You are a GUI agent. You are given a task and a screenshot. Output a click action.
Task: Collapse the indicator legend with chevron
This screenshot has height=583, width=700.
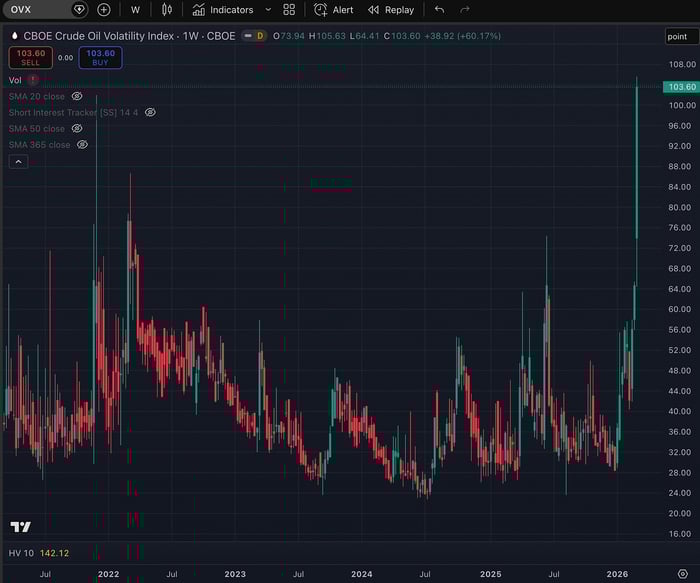(x=18, y=161)
